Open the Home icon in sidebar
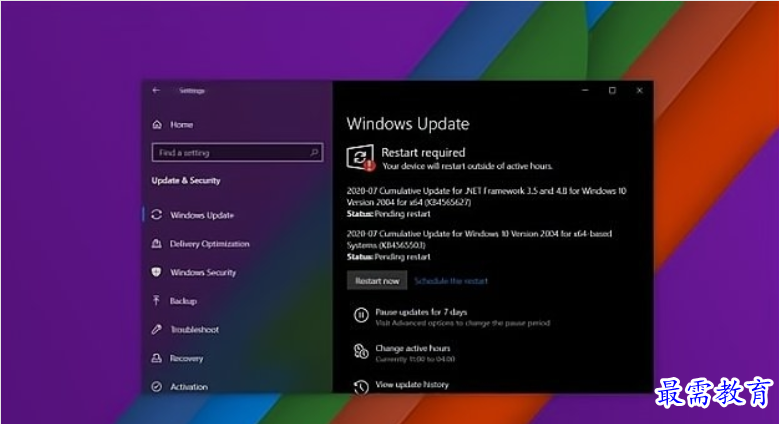The image size is (779, 424). pyautogui.click(x=157, y=125)
